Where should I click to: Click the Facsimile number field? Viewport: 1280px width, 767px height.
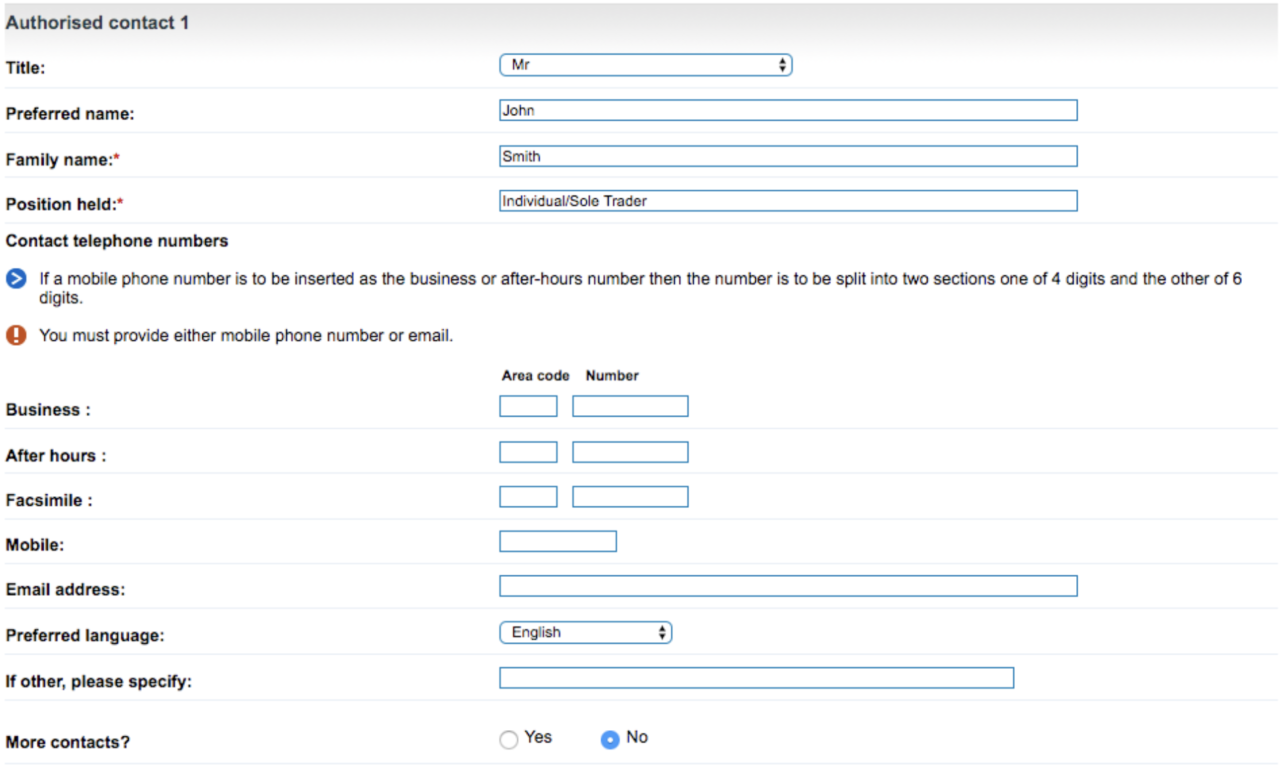pyautogui.click(x=629, y=496)
